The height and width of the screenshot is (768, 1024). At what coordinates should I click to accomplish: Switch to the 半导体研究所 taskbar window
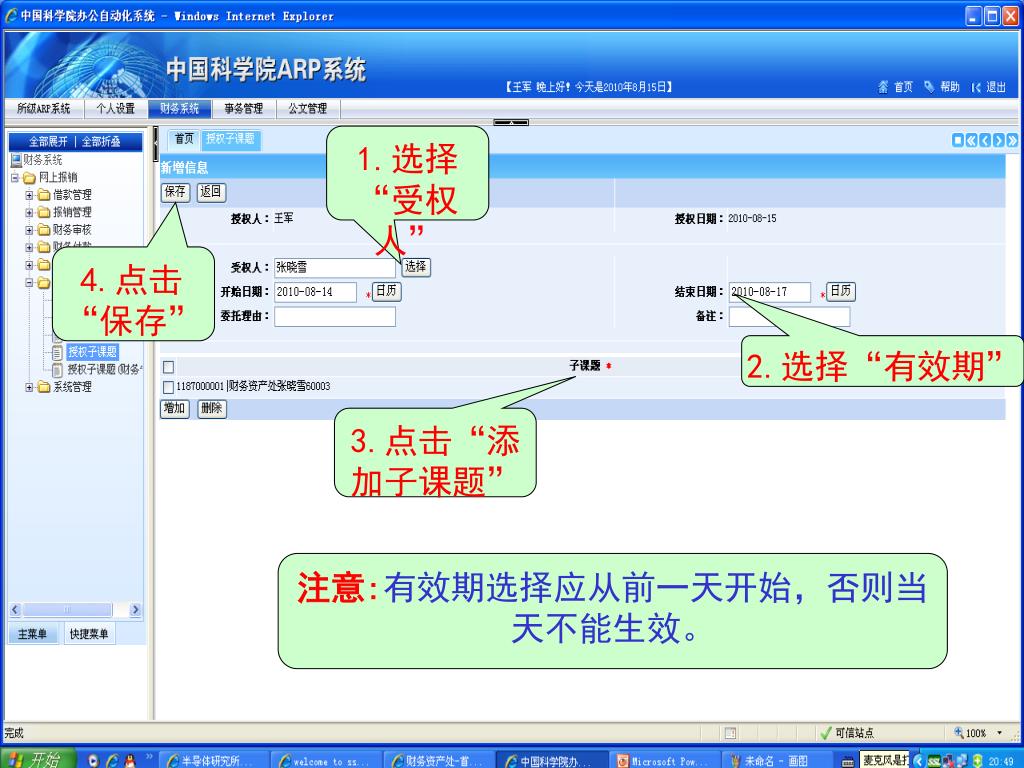213,761
